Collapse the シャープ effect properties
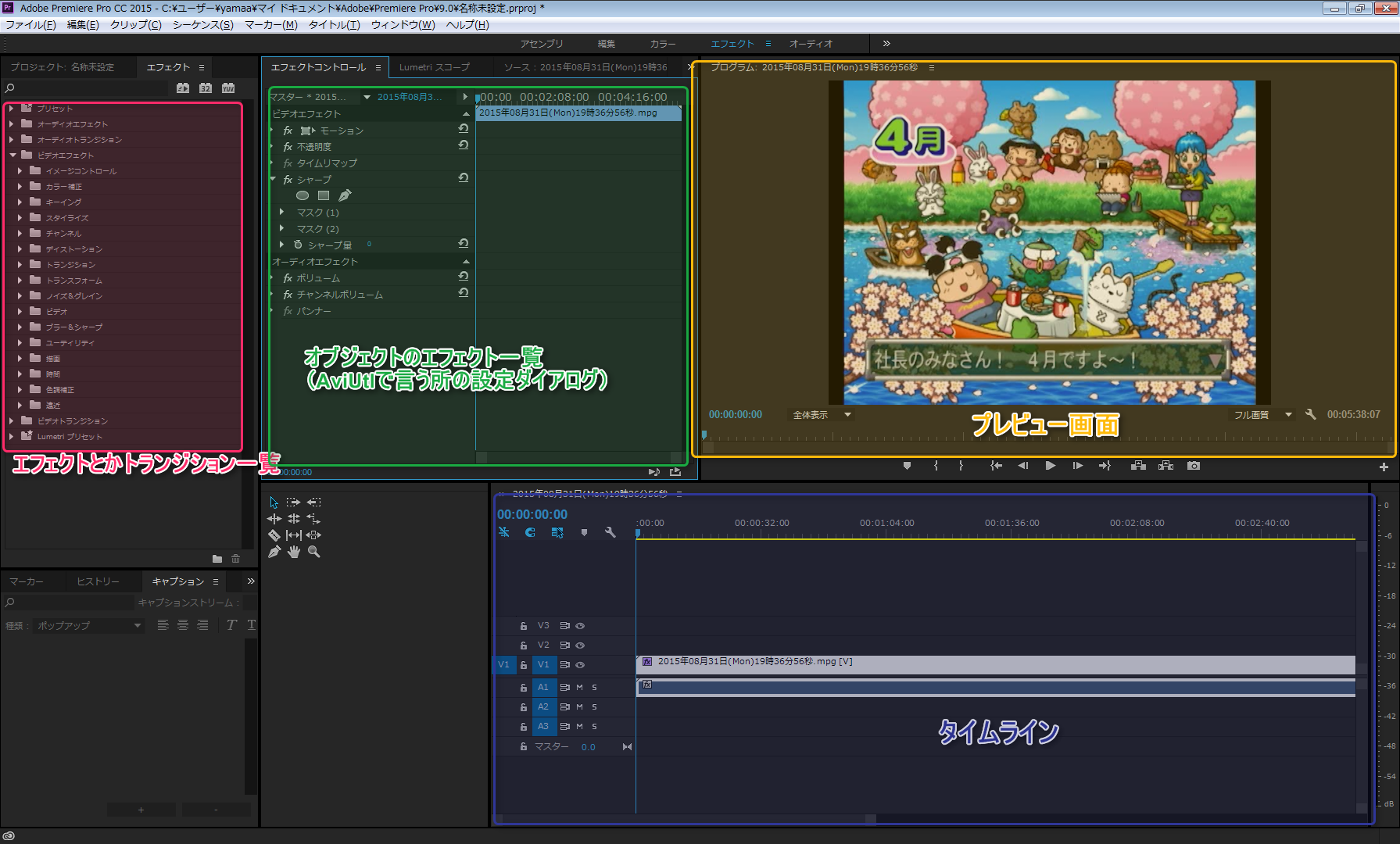The width and height of the screenshot is (1400, 844). tap(274, 179)
